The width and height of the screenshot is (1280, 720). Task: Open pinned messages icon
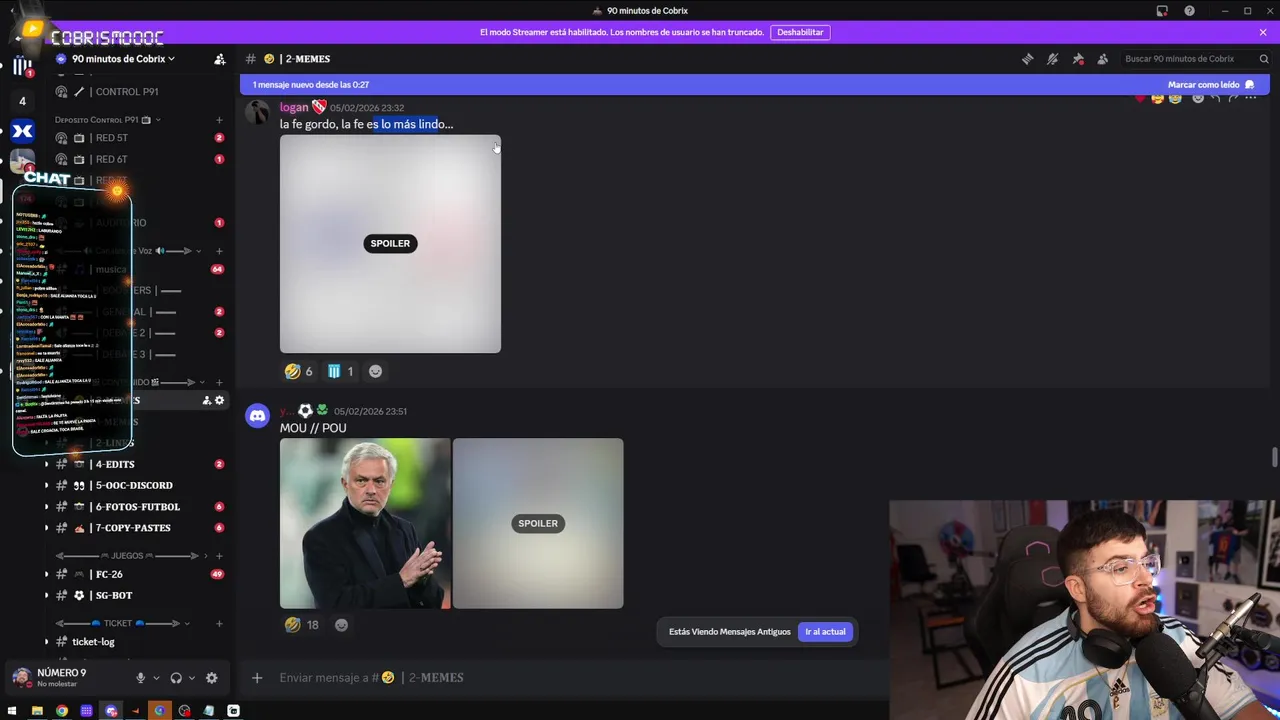(x=1077, y=59)
